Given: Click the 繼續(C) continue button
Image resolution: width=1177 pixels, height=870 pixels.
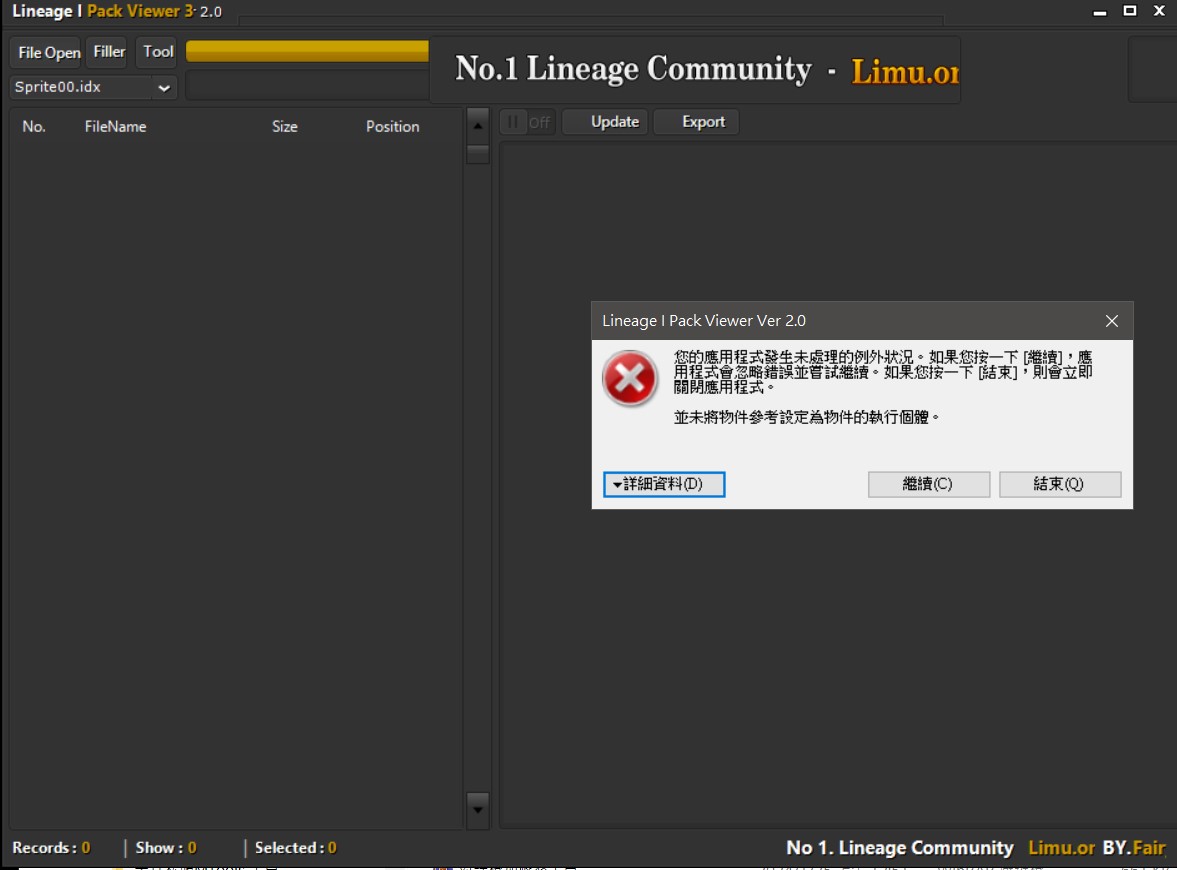Looking at the screenshot, I should tap(929, 484).
